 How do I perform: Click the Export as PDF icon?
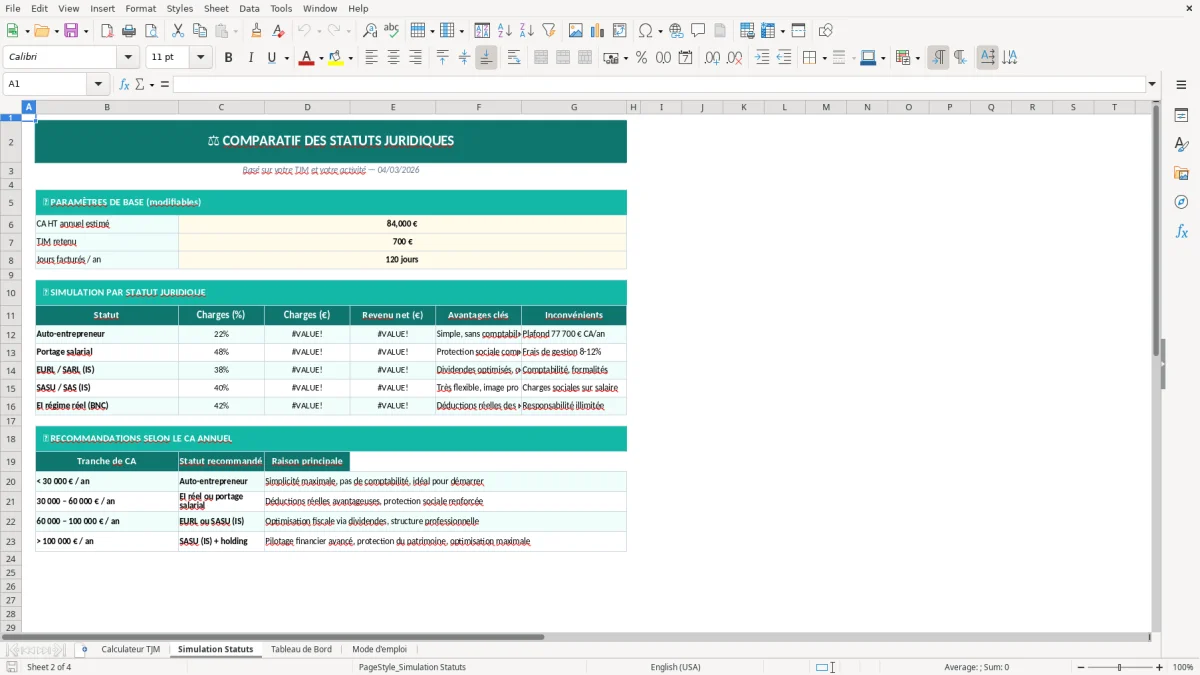(x=107, y=31)
